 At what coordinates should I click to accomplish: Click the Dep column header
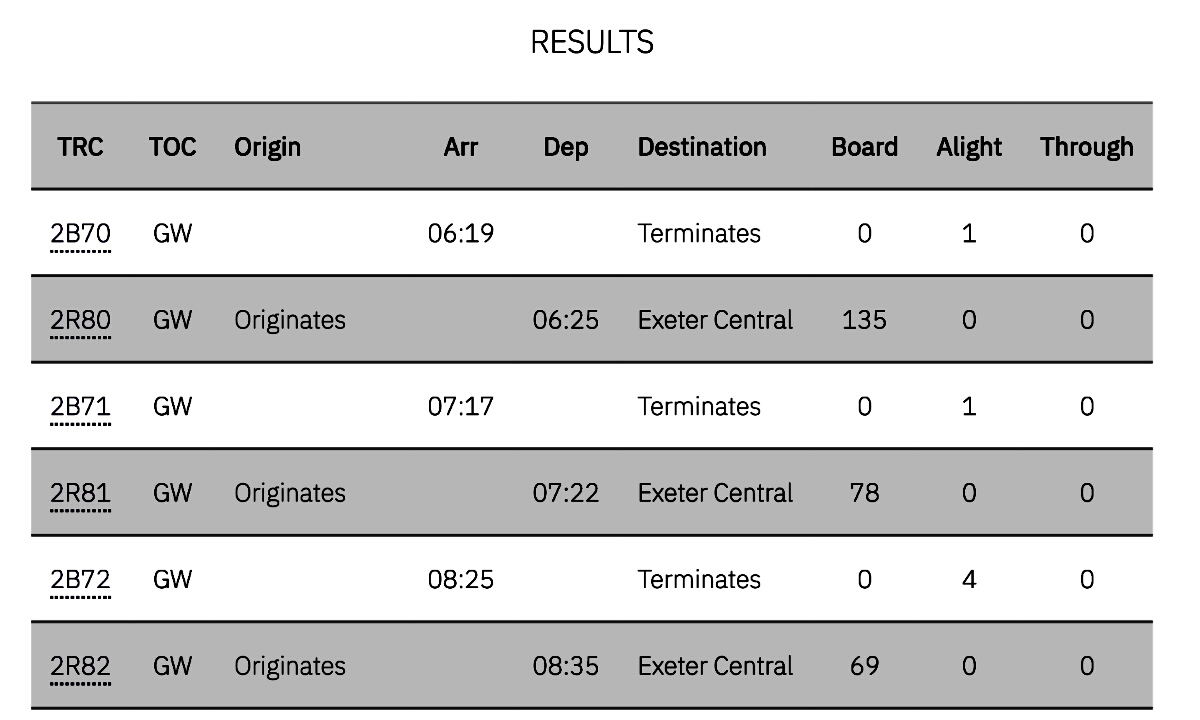[566, 147]
